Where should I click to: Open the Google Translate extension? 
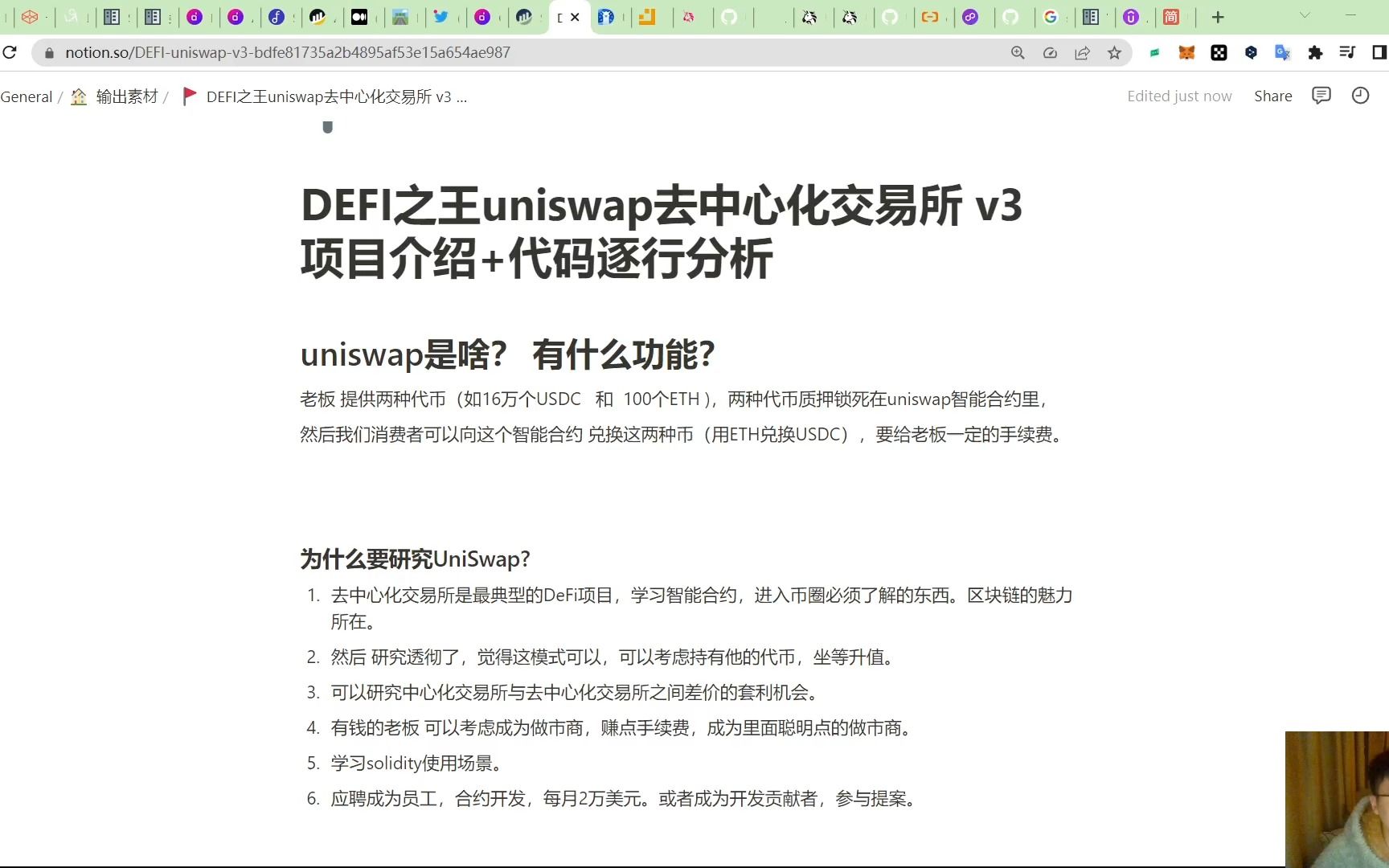[1282, 52]
